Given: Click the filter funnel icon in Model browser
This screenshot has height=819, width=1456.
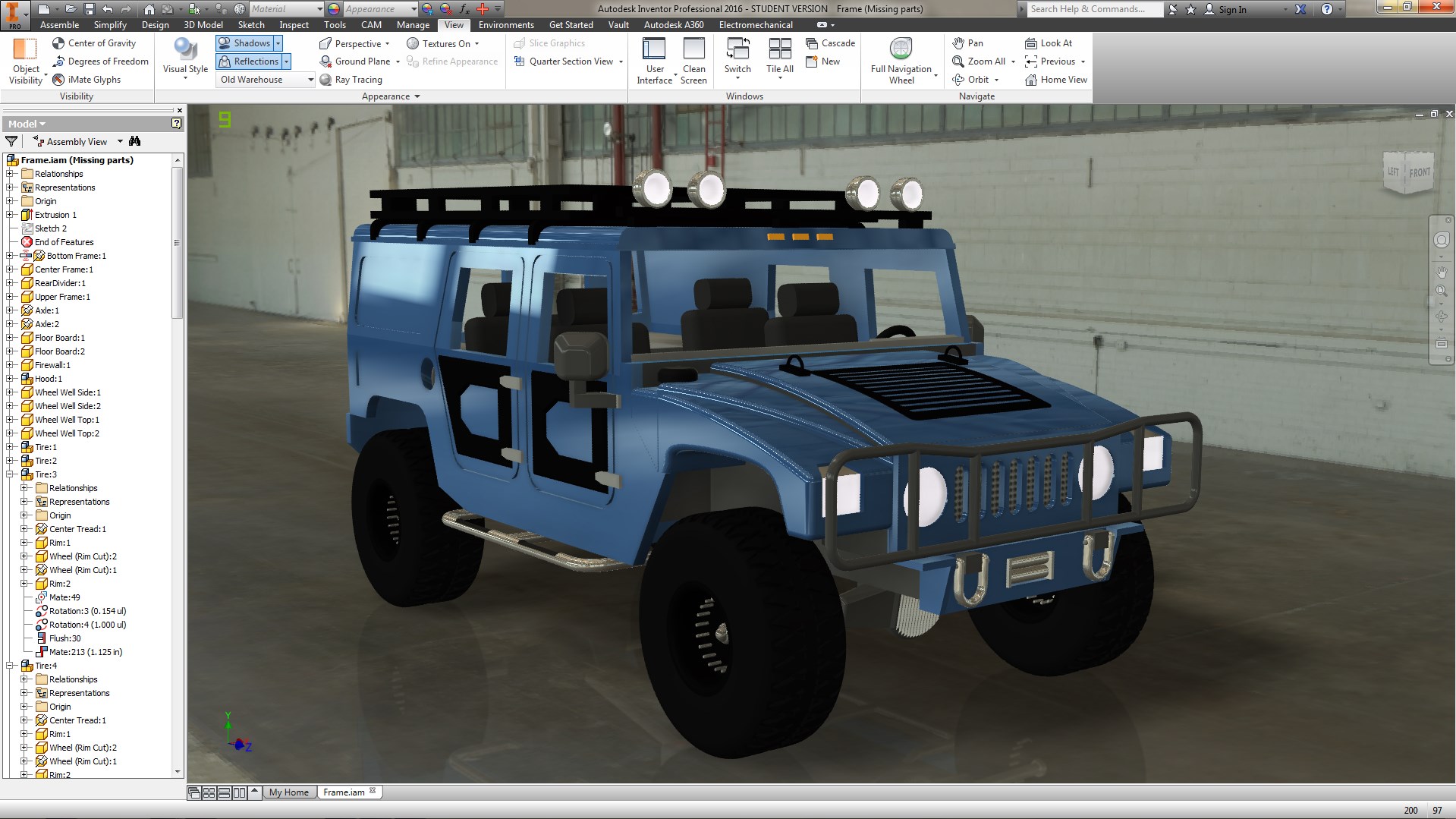Looking at the screenshot, I should [11, 141].
